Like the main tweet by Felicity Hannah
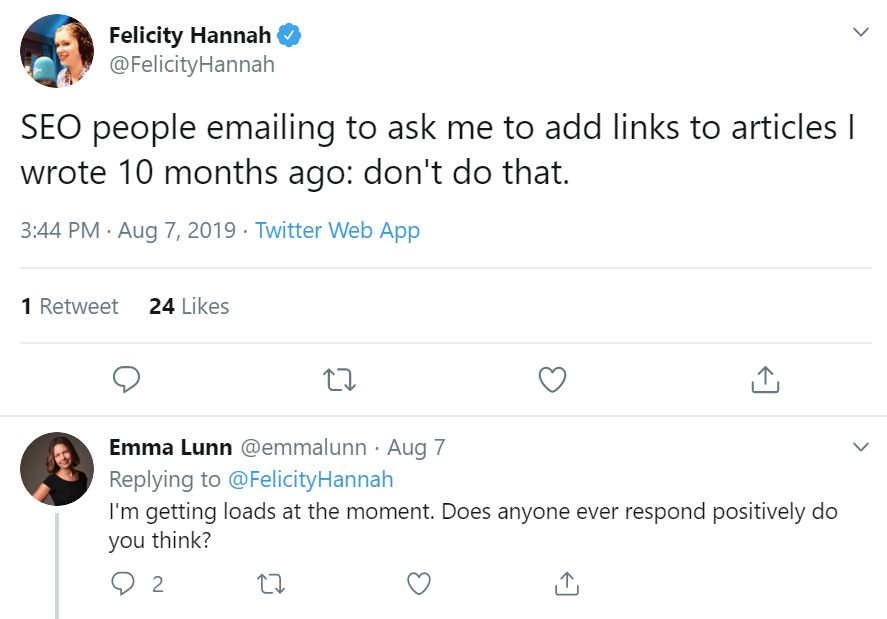Image resolution: width=887 pixels, height=619 pixels. click(x=552, y=379)
